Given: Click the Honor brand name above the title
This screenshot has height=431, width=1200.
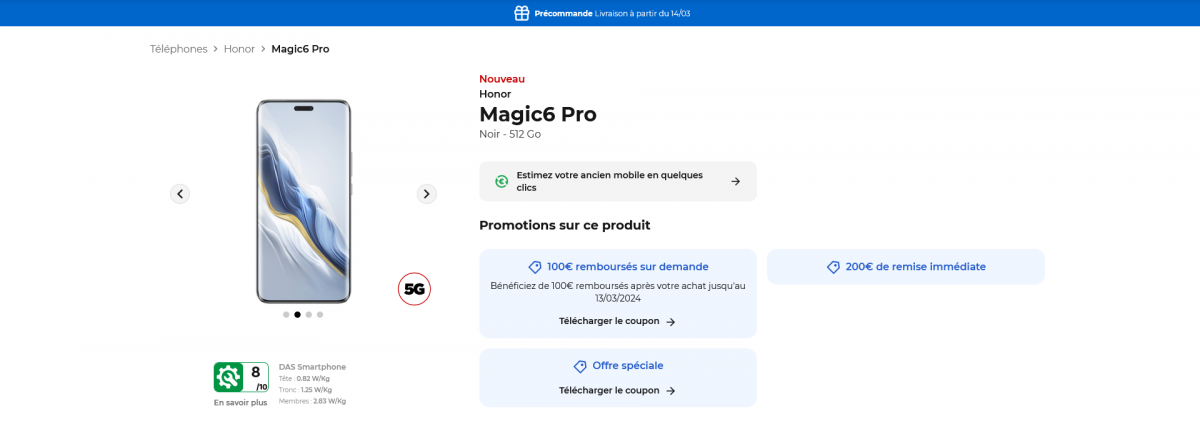Looking at the screenshot, I should pos(495,94).
